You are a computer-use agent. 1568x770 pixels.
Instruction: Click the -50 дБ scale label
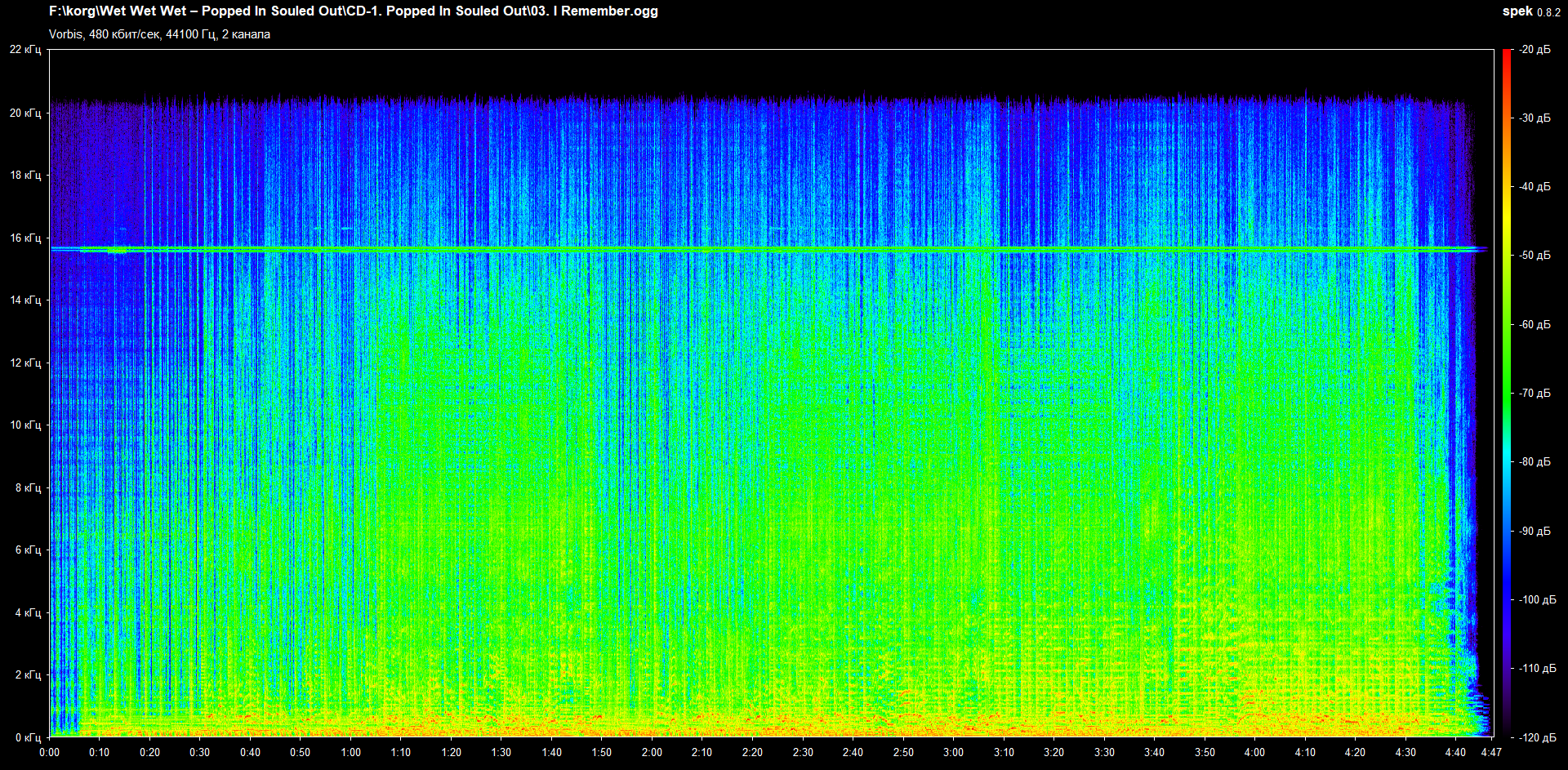pos(1535,256)
